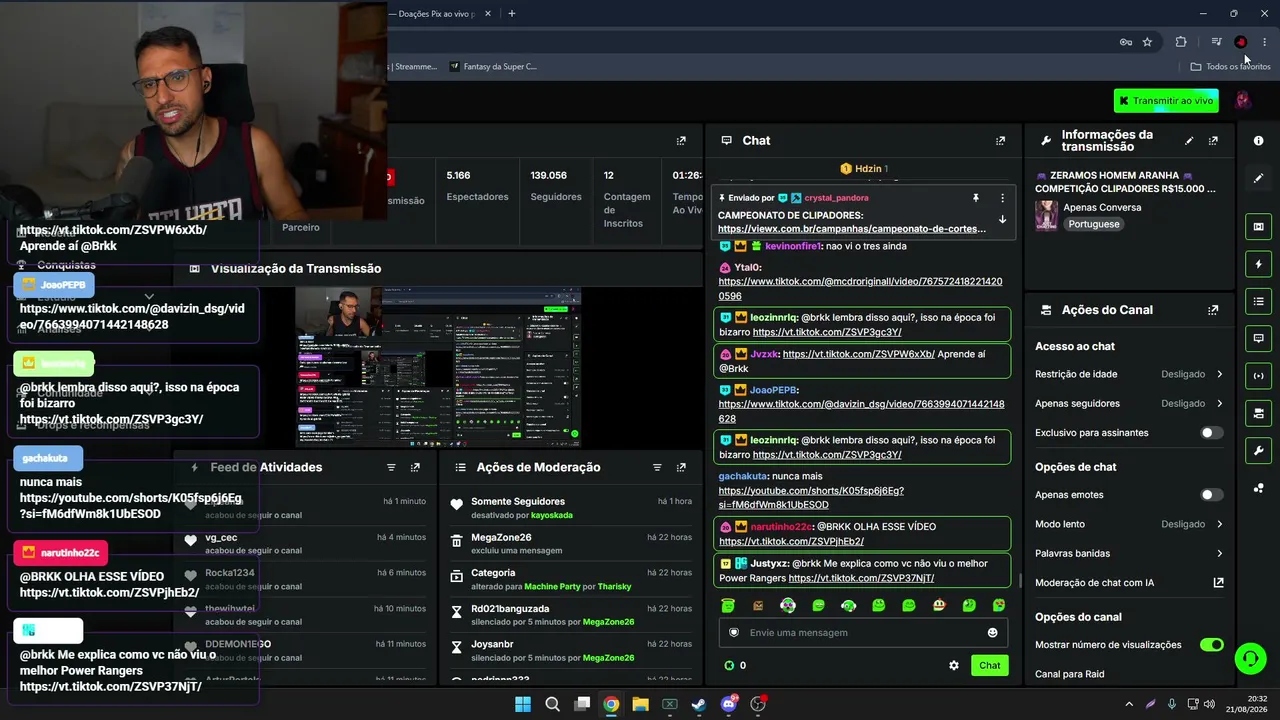Screen dimensions: 1280x720
Task: Pop out the Informações da transmissão panel
Action: point(1213,141)
